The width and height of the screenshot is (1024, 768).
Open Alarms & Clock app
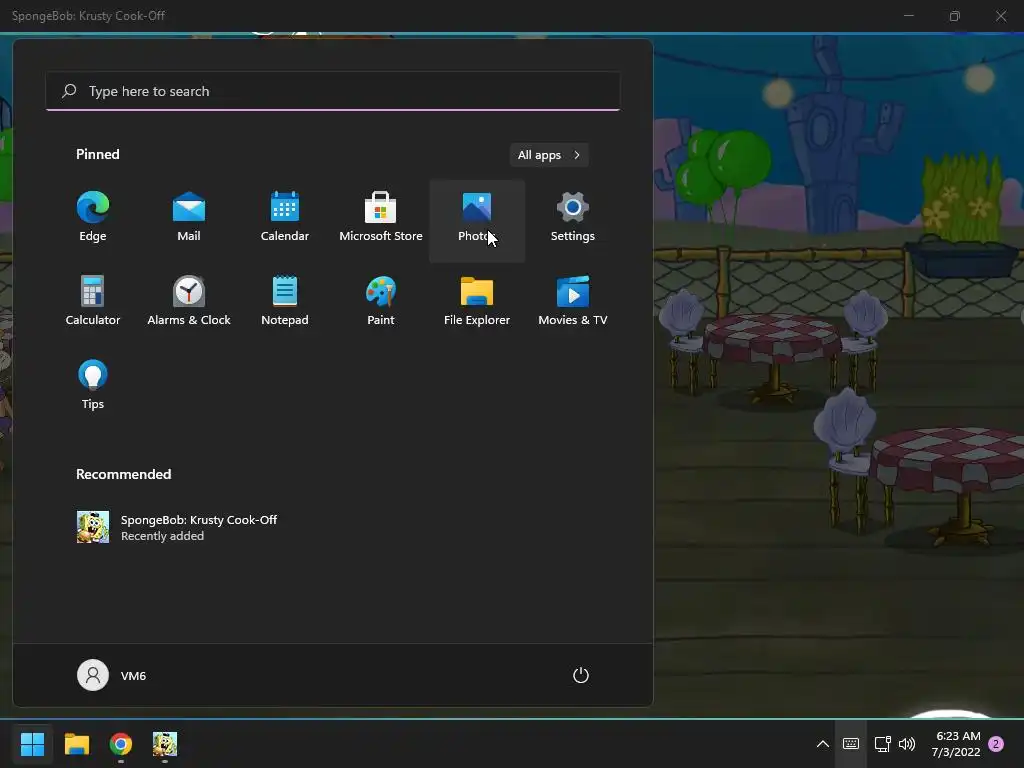tap(189, 302)
